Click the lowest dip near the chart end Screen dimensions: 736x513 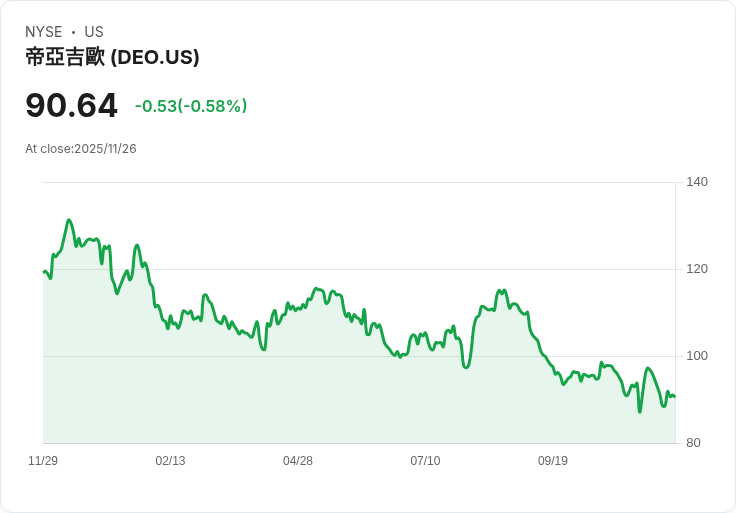[640, 412]
